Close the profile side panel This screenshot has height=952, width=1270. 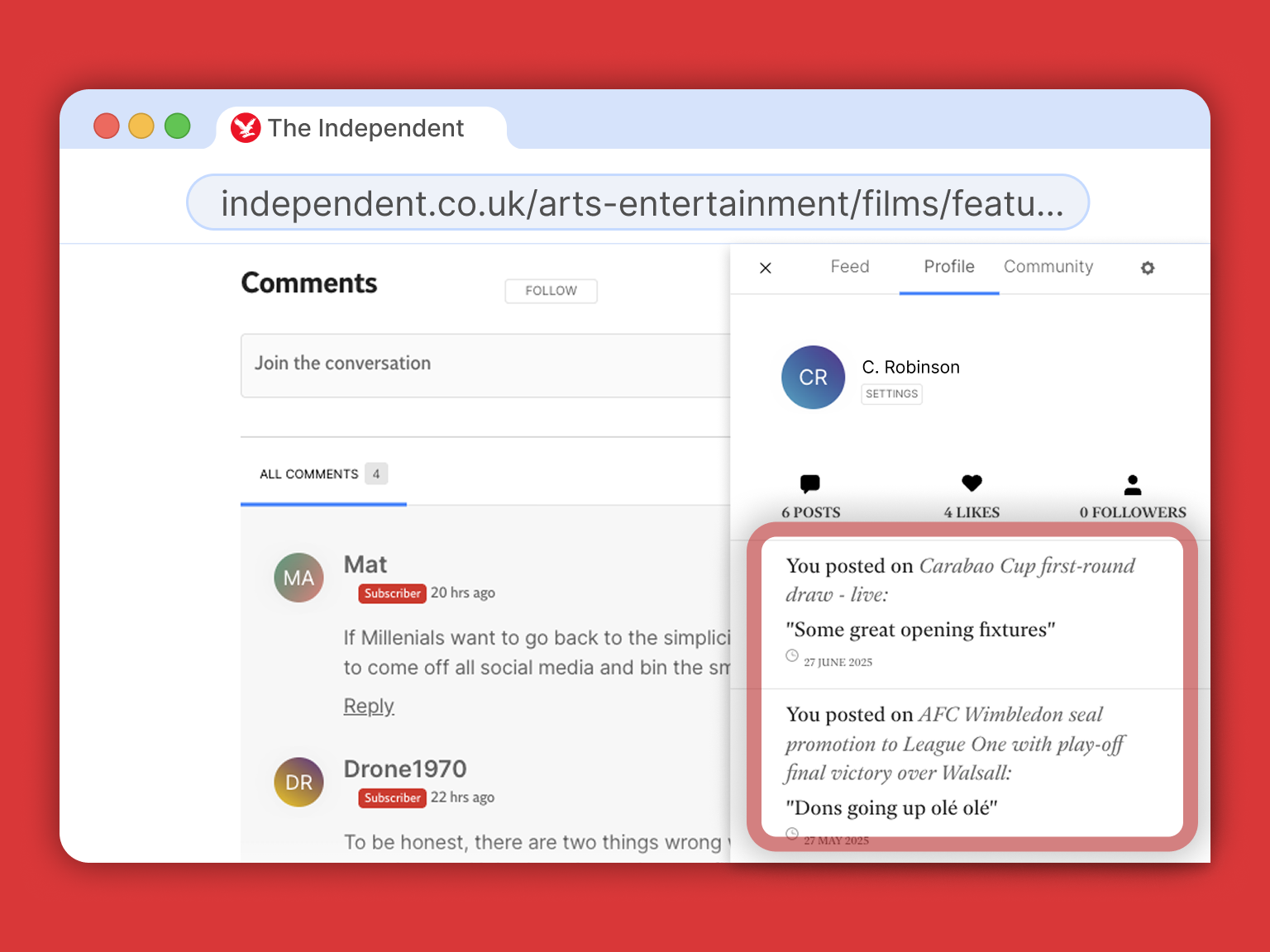tap(766, 268)
